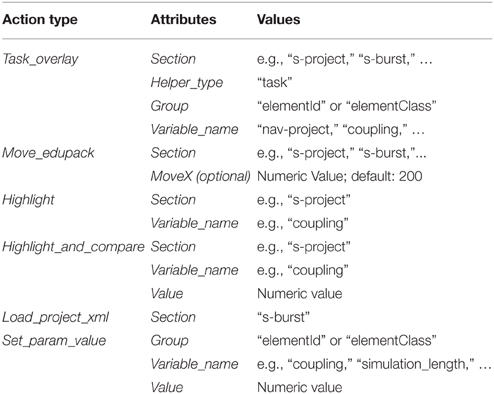Click the Group attribute under Task_overlay

[169, 106]
